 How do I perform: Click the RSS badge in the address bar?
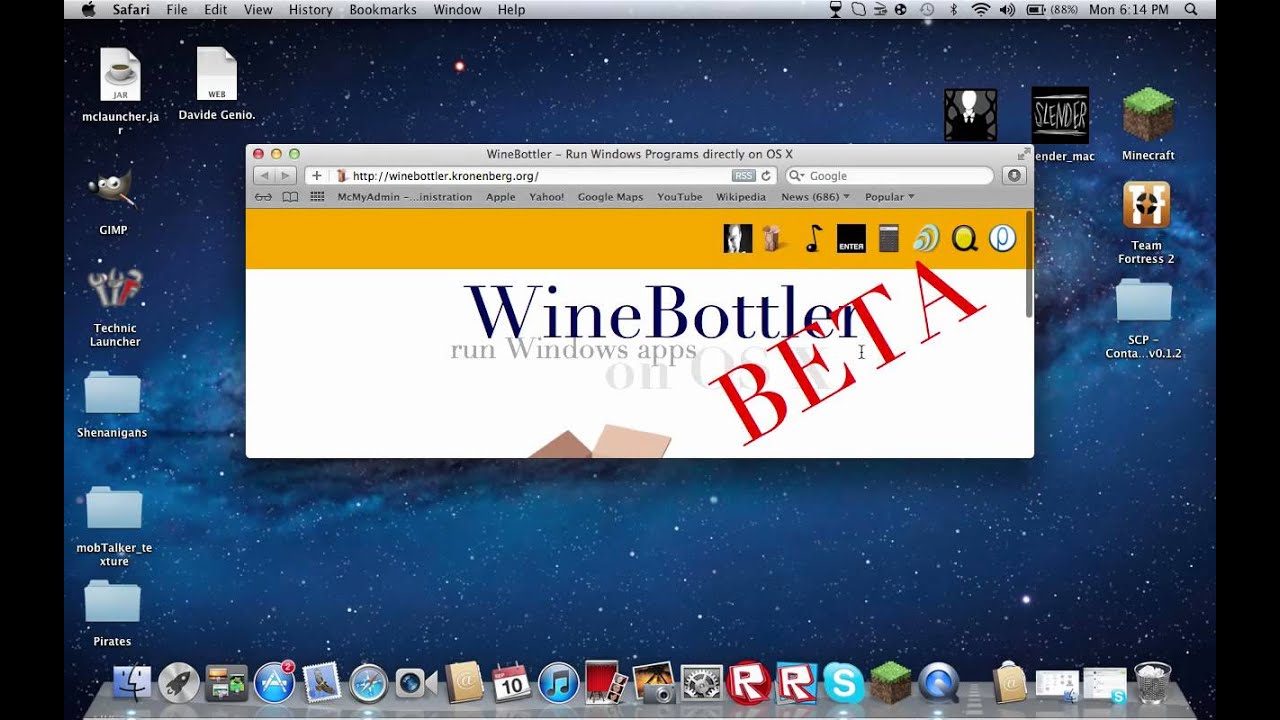743,176
